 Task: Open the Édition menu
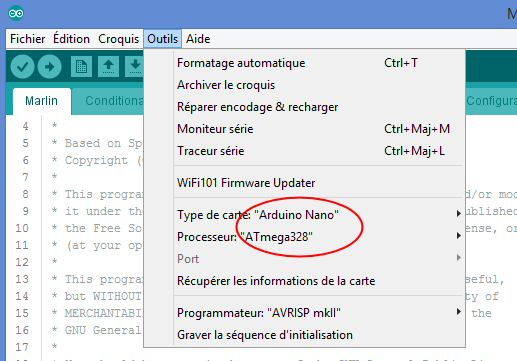pos(71,39)
